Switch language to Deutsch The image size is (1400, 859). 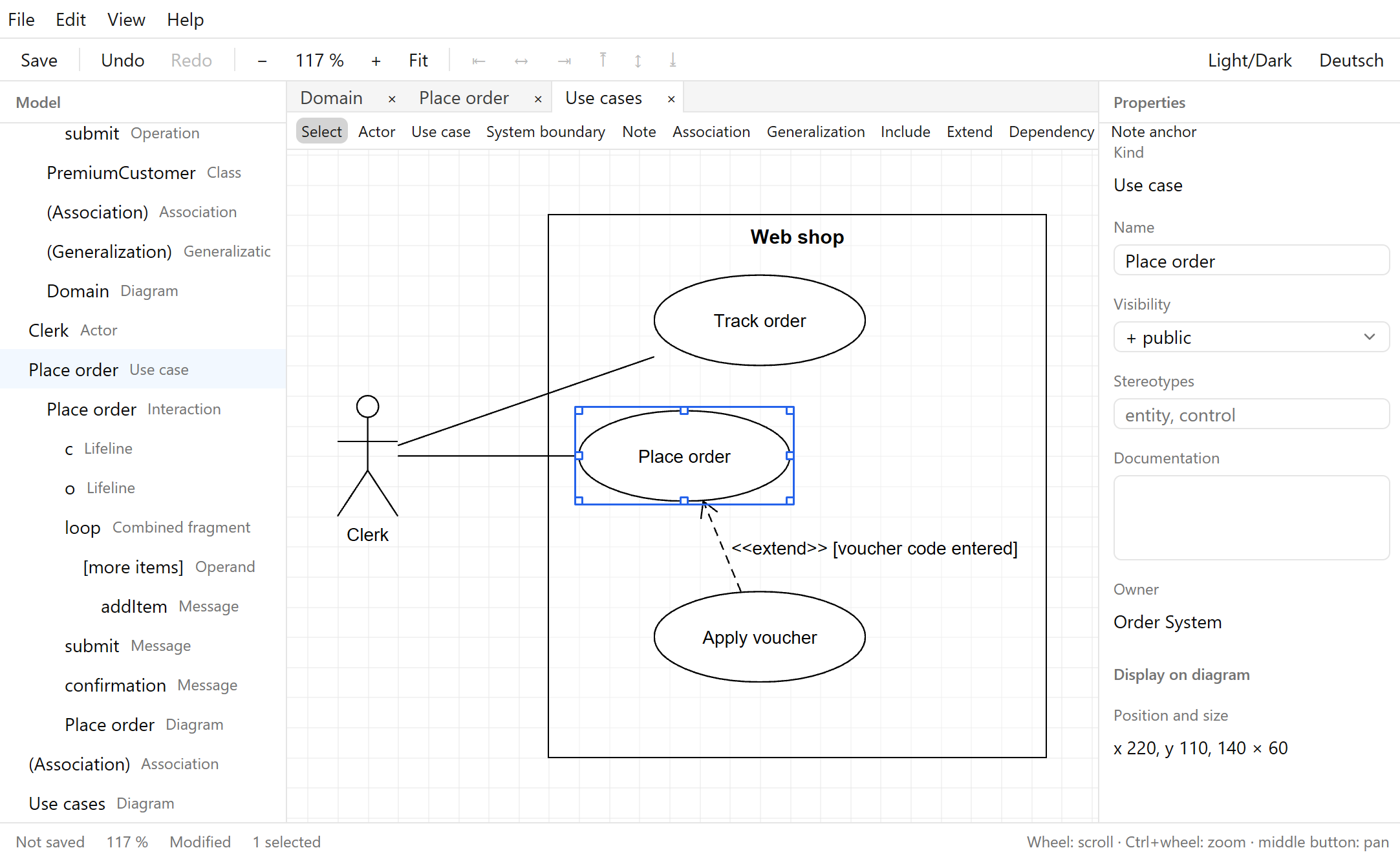(1351, 61)
